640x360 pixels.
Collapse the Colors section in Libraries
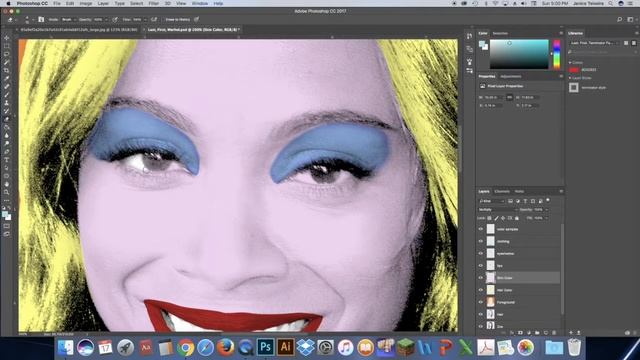point(570,62)
